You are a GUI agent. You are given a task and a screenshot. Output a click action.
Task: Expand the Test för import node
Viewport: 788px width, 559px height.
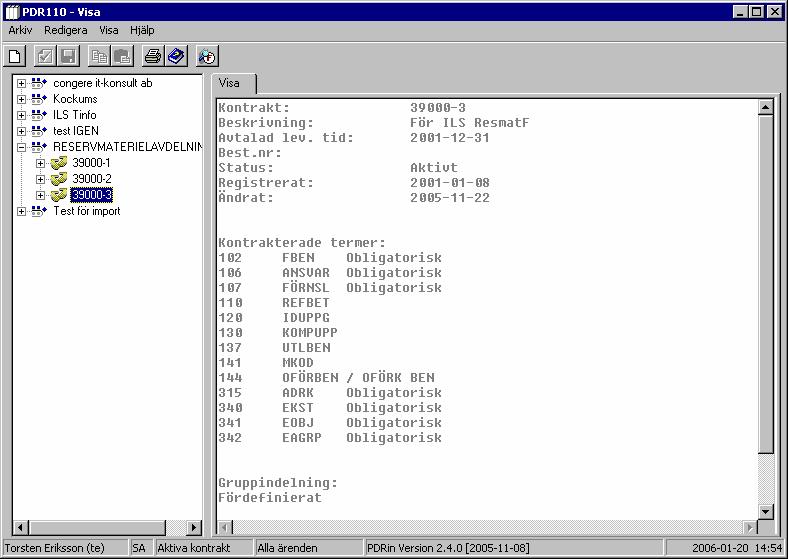tap(21, 212)
